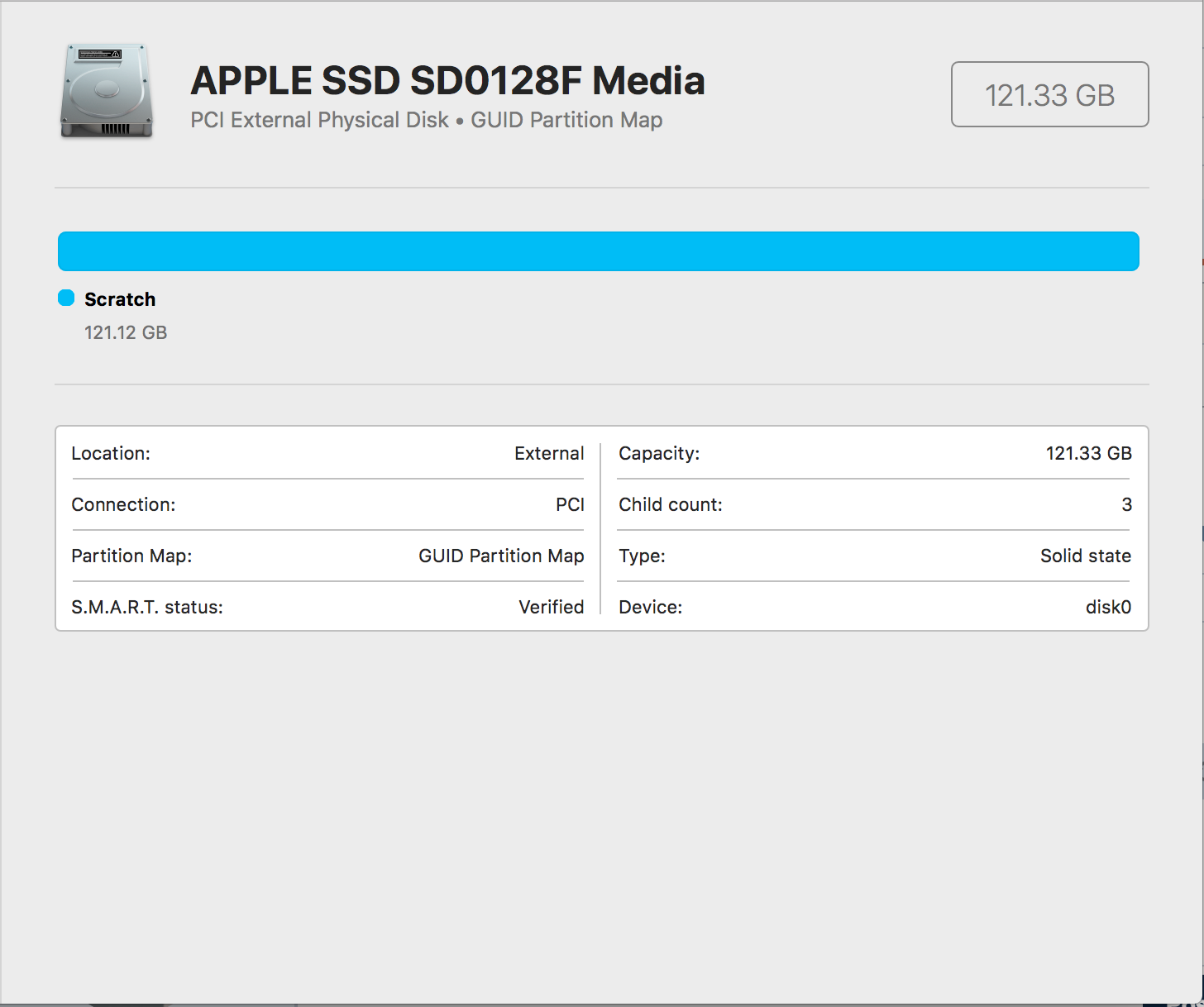This screenshot has width=1204, height=1007.
Task: Select the Verified status value
Action: (x=551, y=607)
